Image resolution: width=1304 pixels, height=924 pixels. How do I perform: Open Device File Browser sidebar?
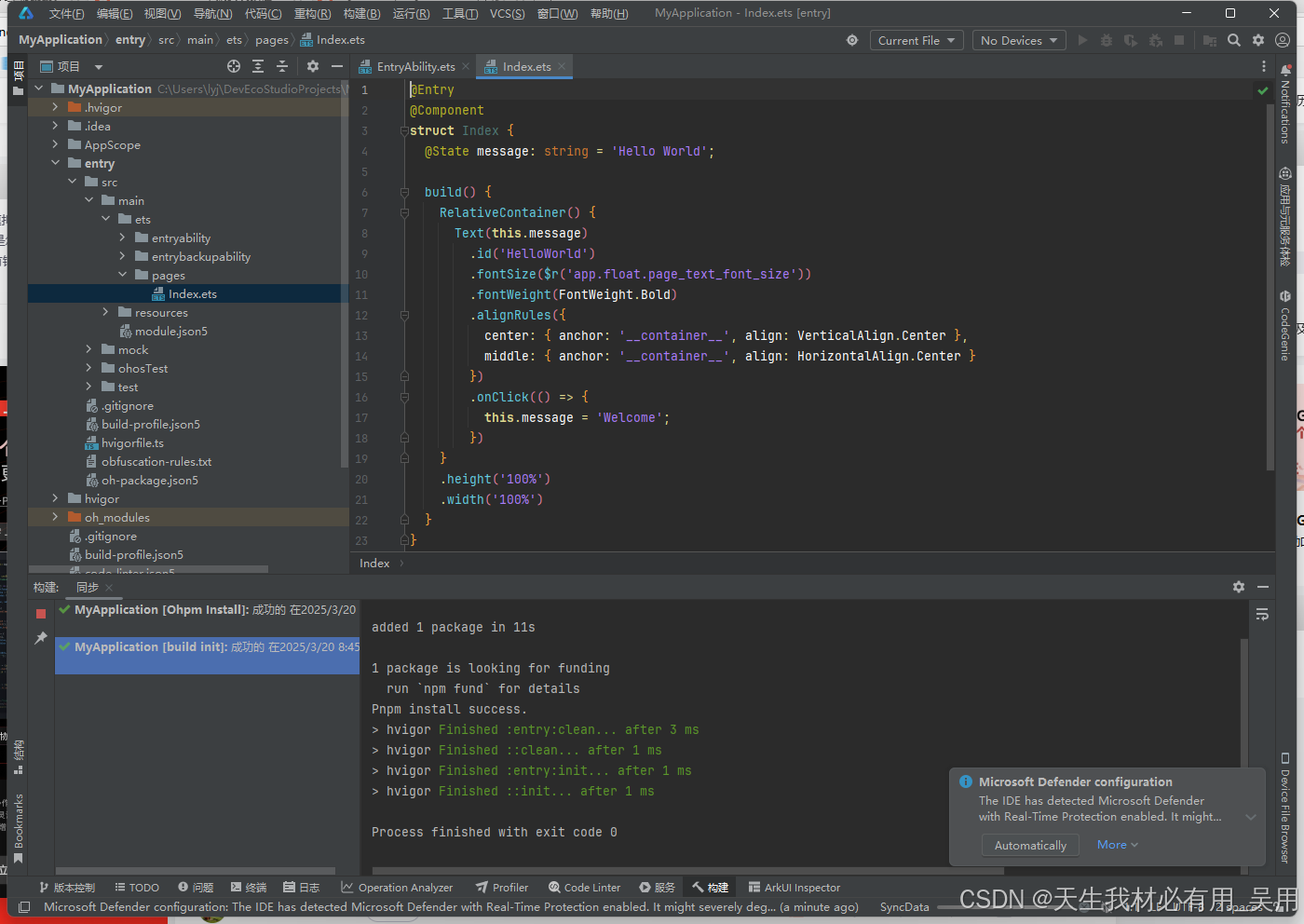(x=1285, y=808)
